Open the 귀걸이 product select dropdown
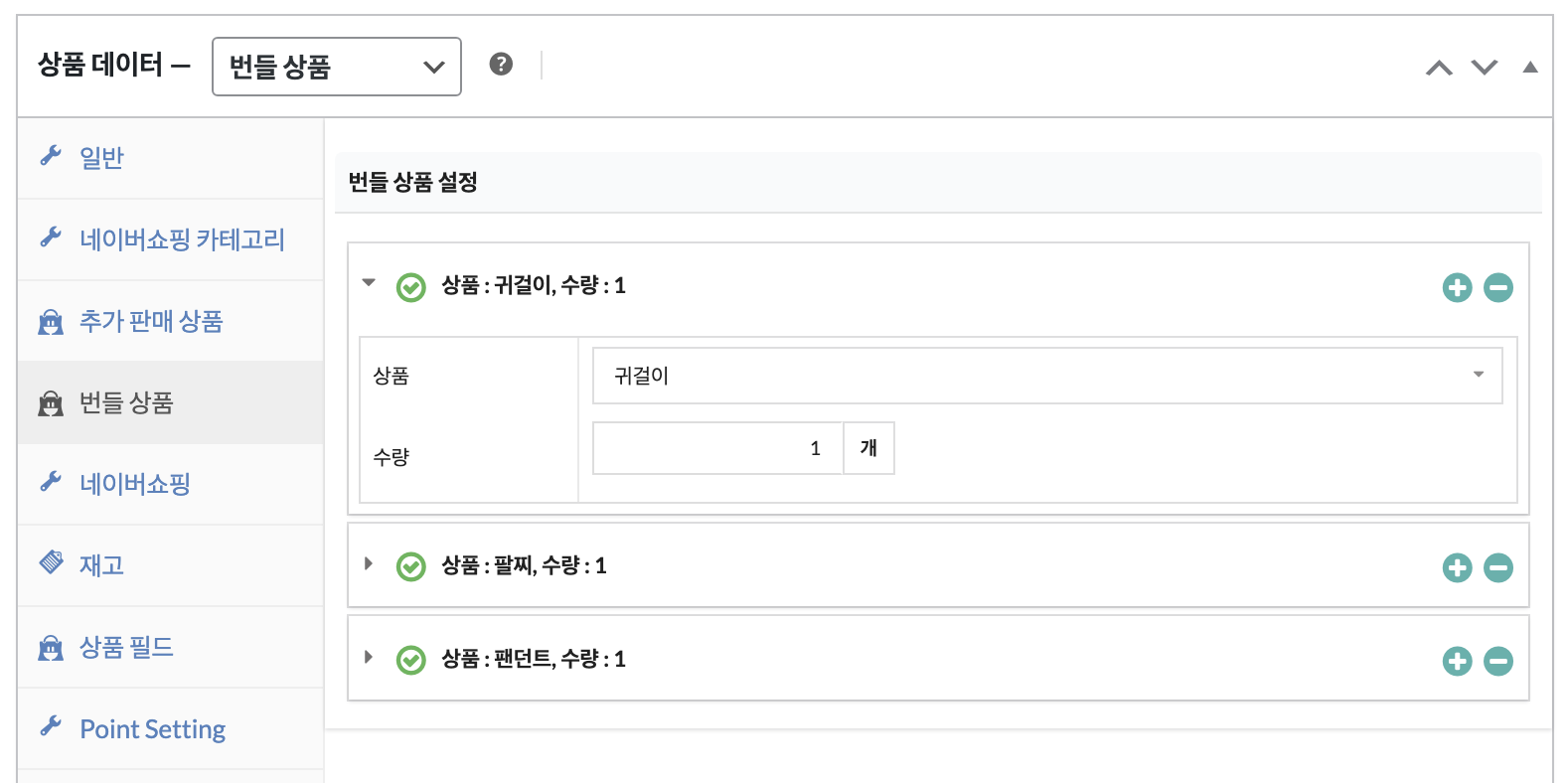This screenshot has width=1568, height=783. tap(1047, 376)
